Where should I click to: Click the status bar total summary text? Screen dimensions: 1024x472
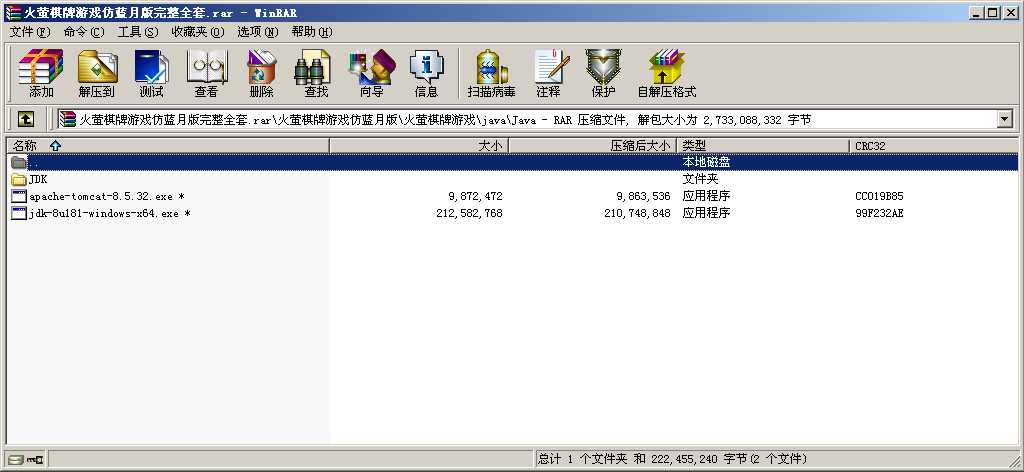(673, 460)
